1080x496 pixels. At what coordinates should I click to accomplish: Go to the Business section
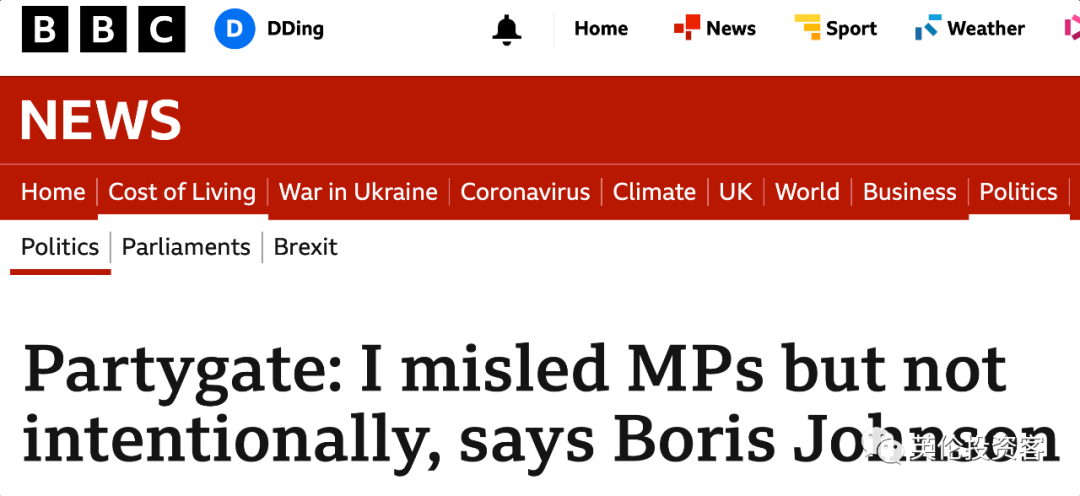pyautogui.click(x=909, y=192)
